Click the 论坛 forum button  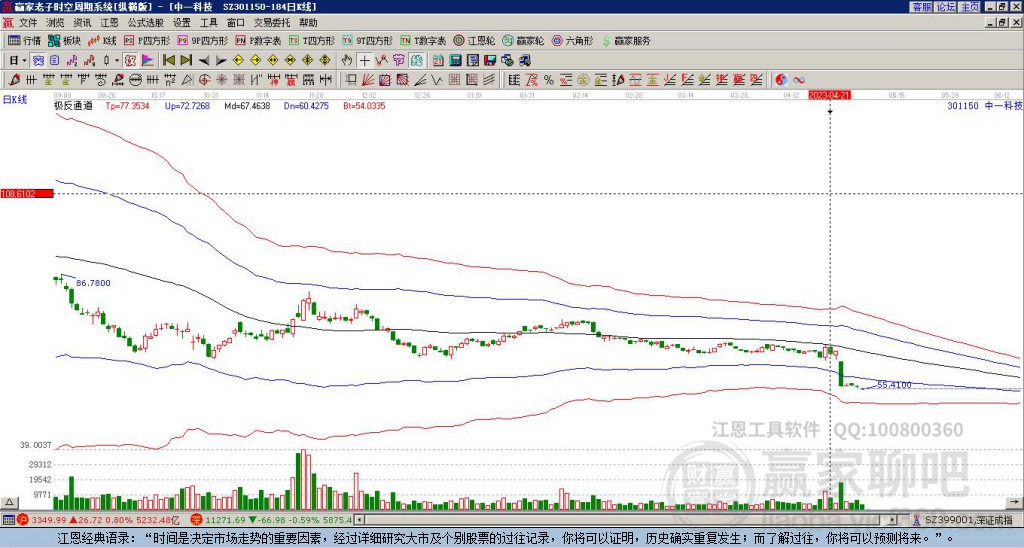coord(946,7)
